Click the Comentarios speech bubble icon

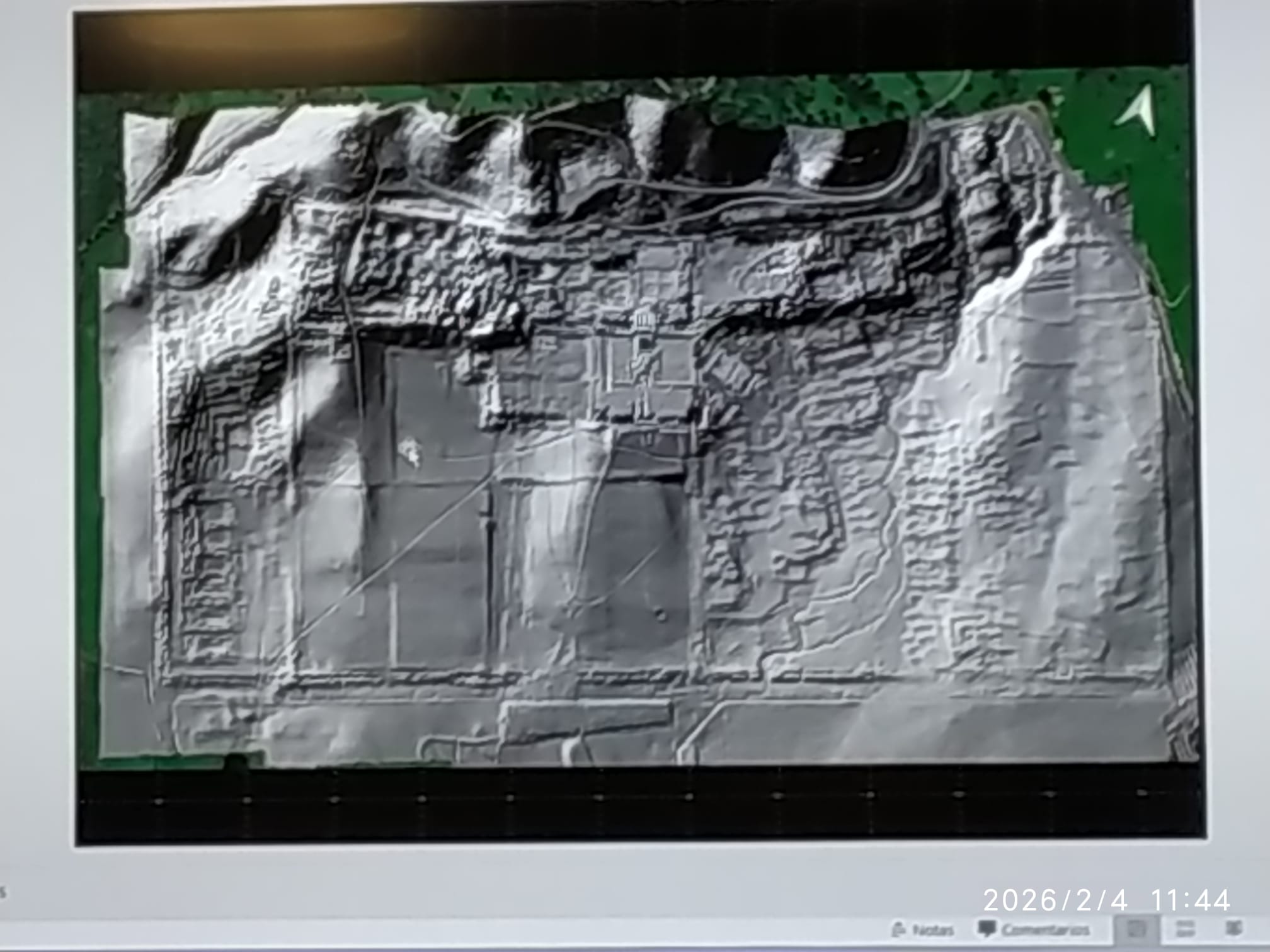(x=987, y=929)
